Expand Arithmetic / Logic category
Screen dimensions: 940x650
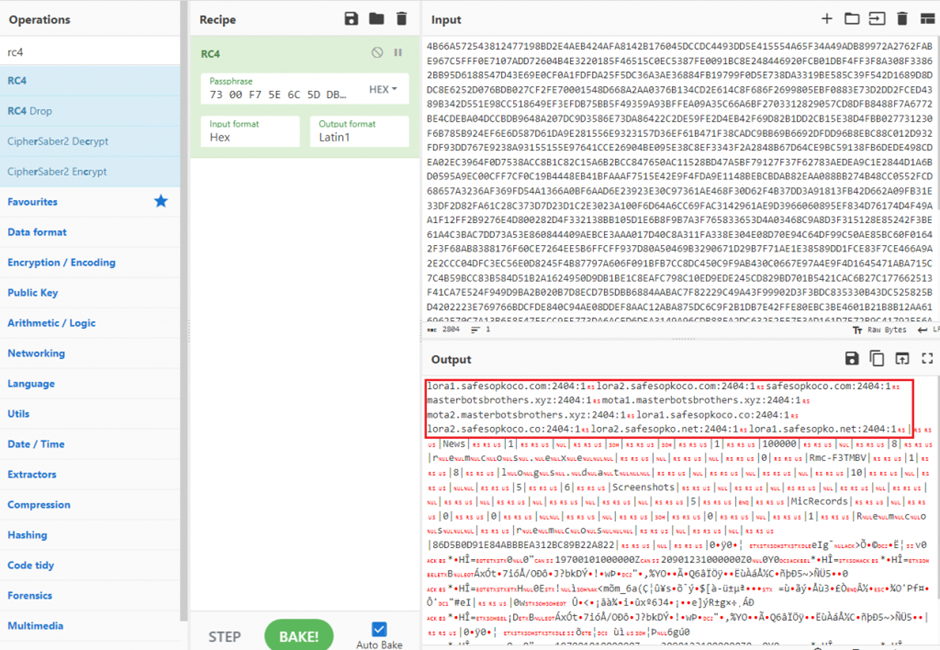click(x=90, y=323)
